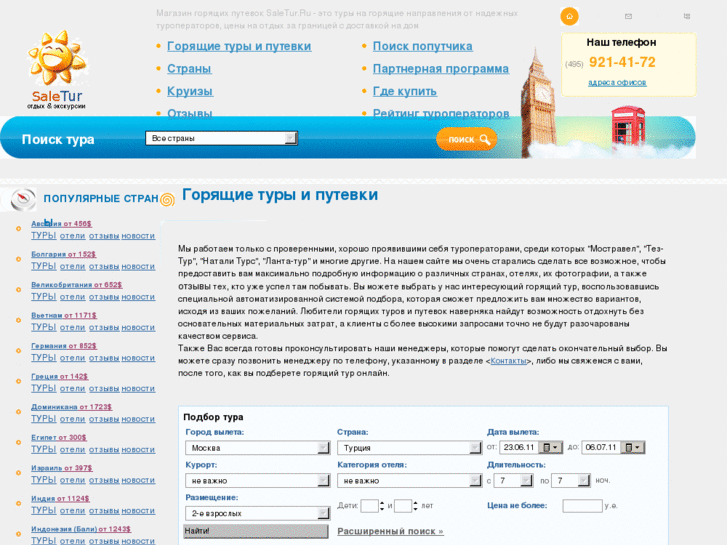Open отели link under Греция
Viewport: 727px width, 545px height.
pyautogui.click(x=72, y=389)
